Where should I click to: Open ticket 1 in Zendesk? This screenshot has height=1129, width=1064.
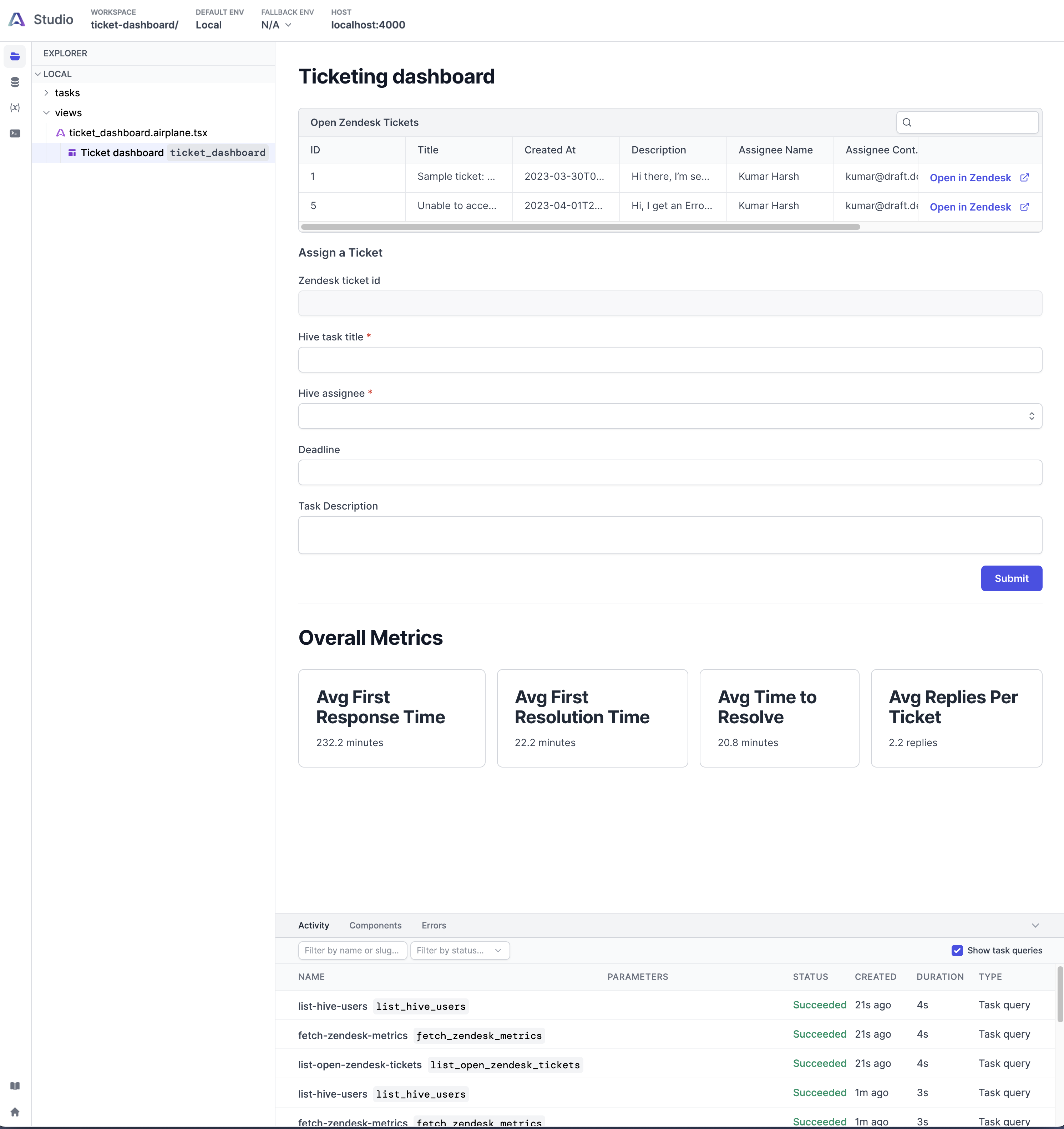(x=979, y=178)
